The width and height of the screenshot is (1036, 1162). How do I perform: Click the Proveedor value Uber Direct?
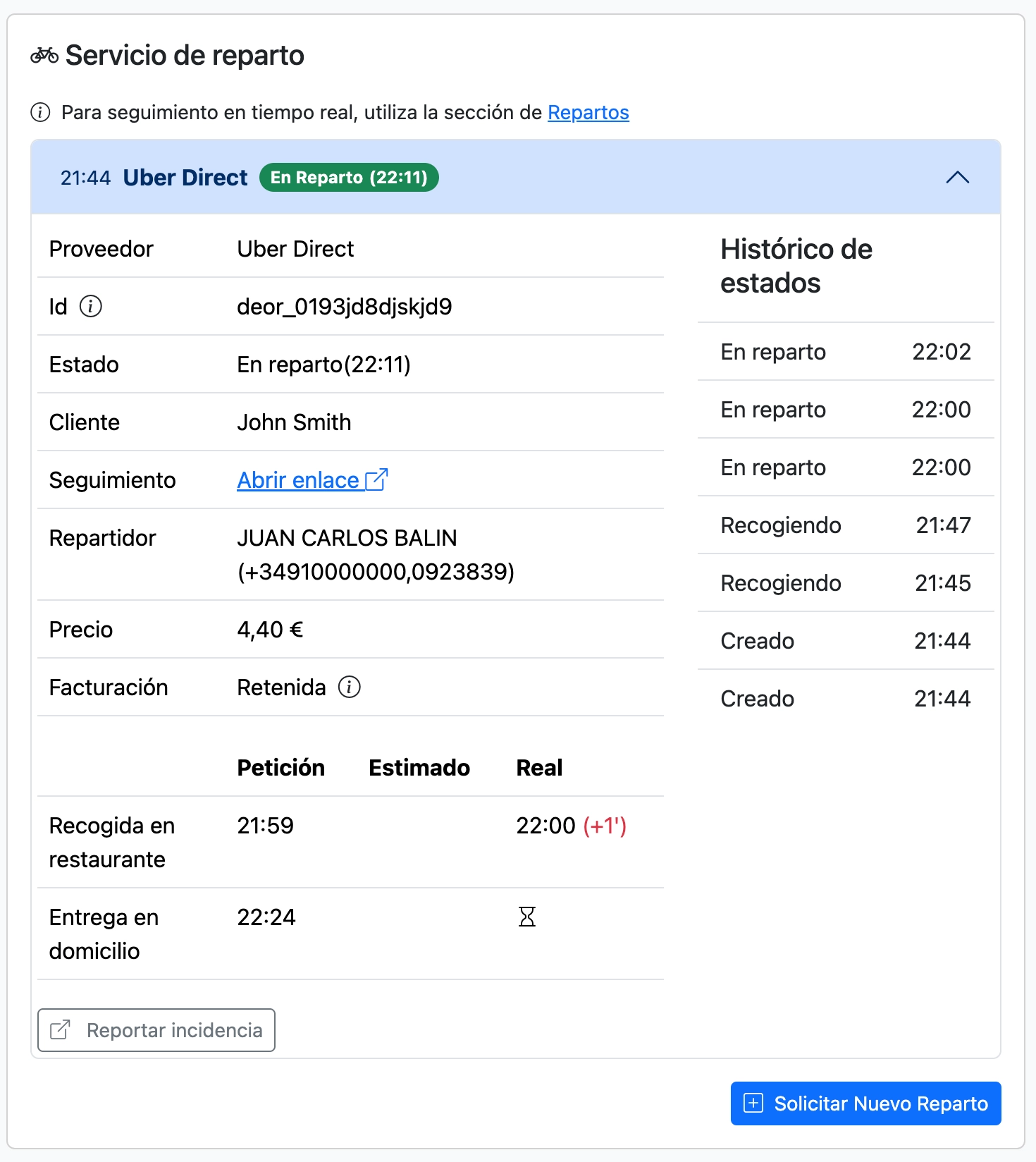[295, 249]
